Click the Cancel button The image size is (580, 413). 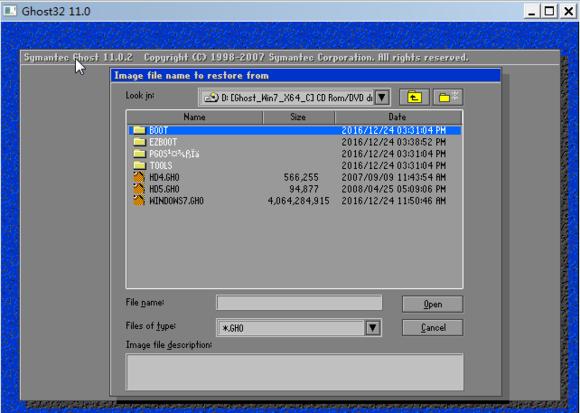coord(432,328)
